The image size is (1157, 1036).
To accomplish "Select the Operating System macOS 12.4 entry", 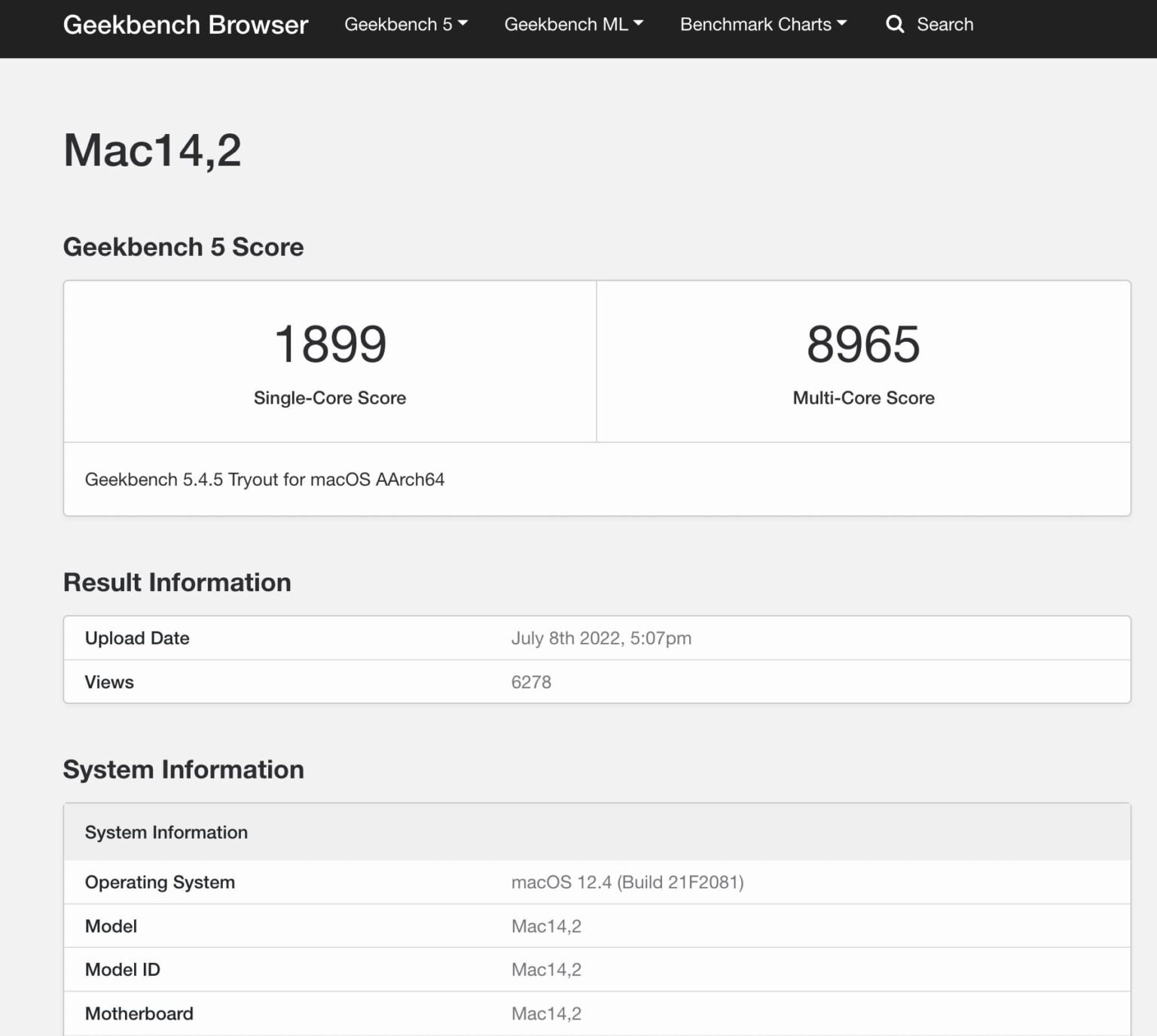I will tap(628, 882).
